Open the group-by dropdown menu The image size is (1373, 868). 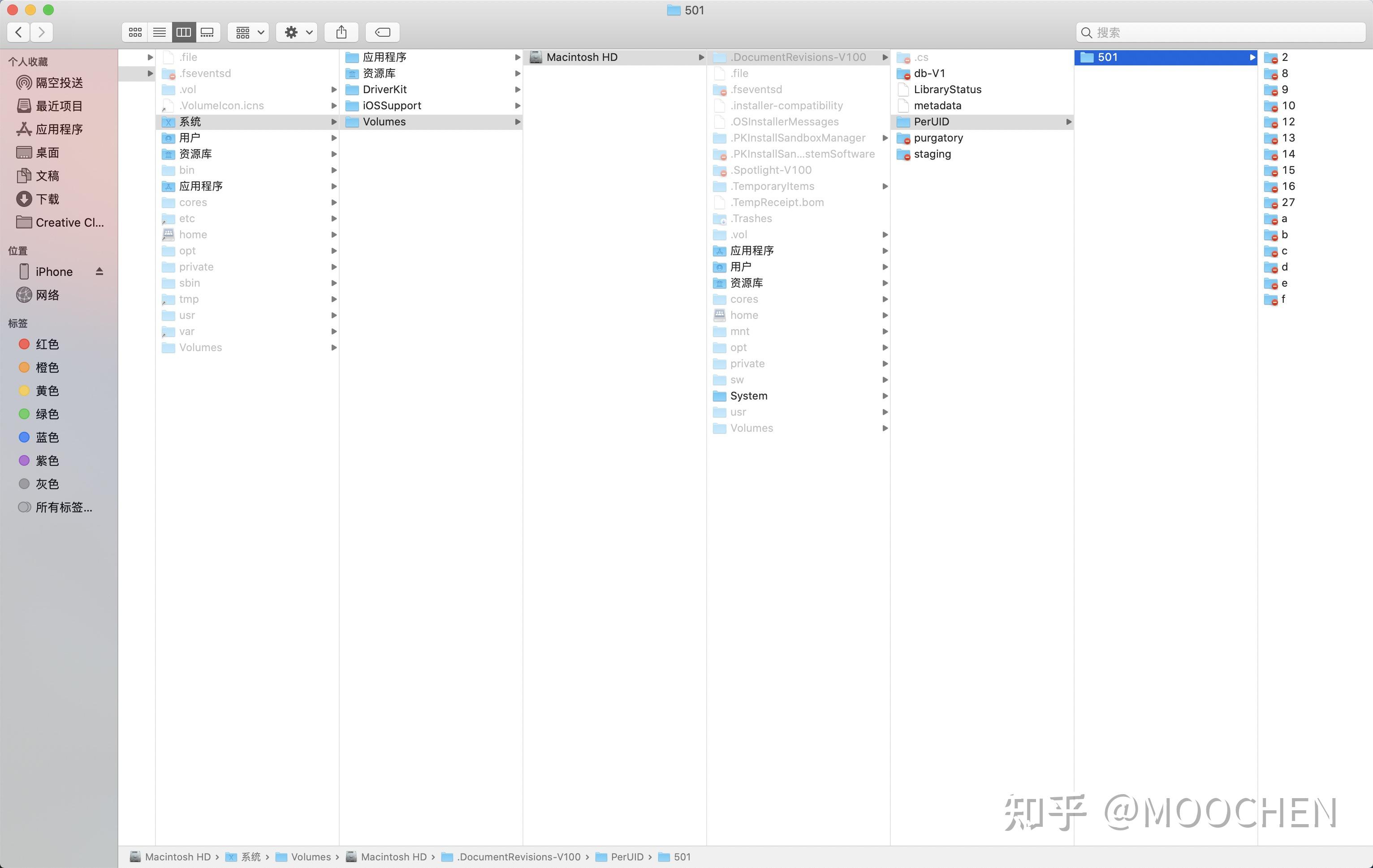(x=249, y=33)
